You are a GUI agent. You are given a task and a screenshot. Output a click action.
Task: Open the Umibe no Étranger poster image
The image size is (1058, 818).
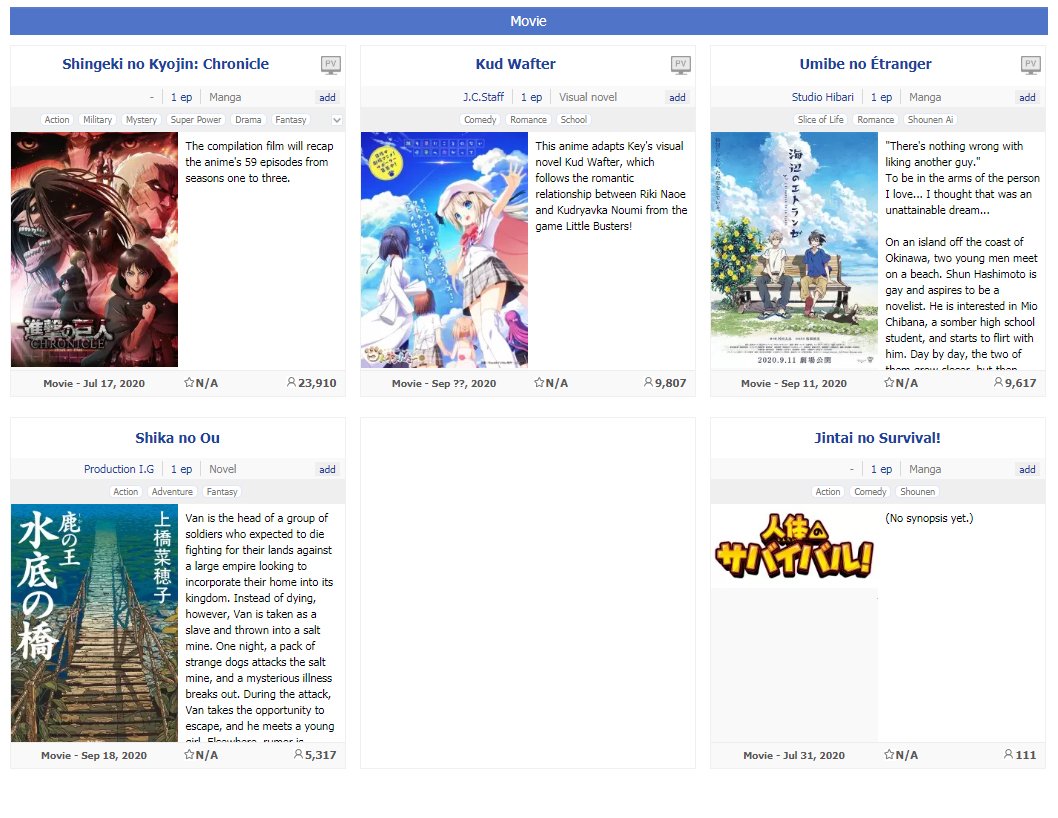[x=794, y=250]
